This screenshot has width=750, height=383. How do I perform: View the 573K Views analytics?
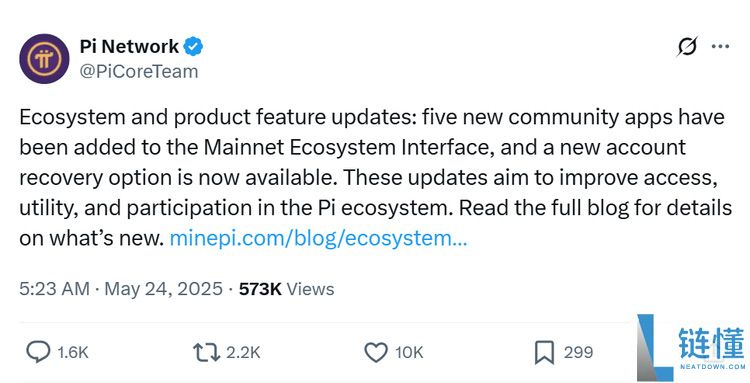tap(287, 289)
